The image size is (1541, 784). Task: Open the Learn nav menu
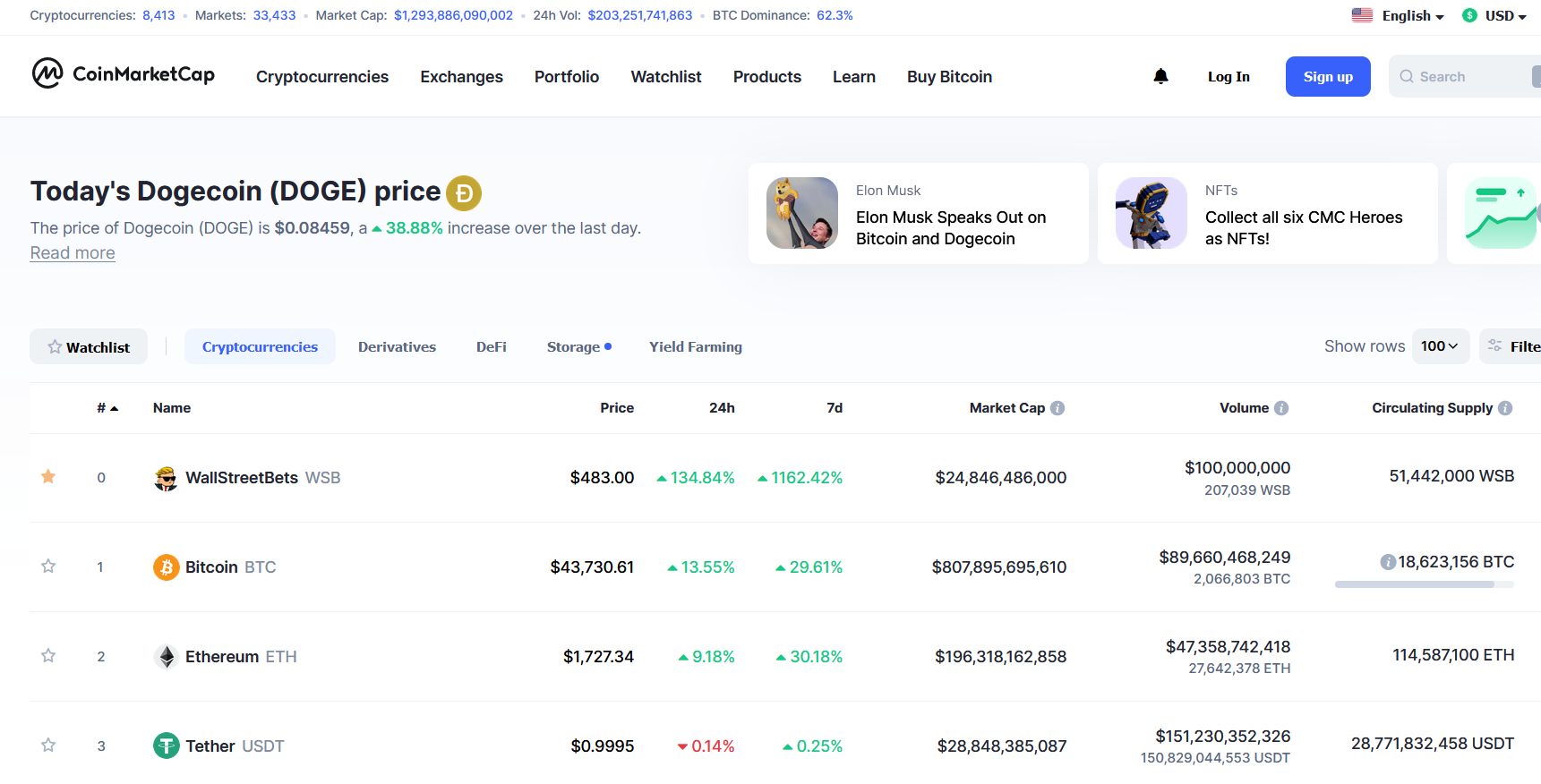point(854,77)
